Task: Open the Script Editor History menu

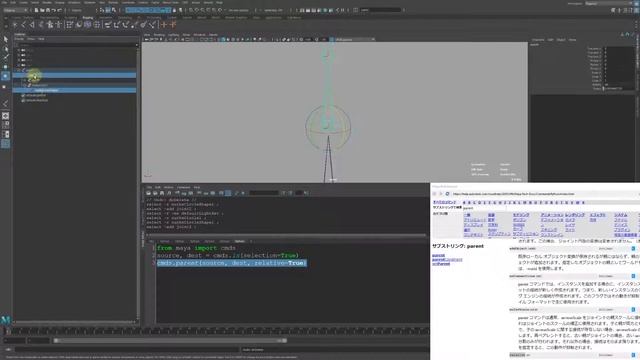Action: click(x=169, y=187)
